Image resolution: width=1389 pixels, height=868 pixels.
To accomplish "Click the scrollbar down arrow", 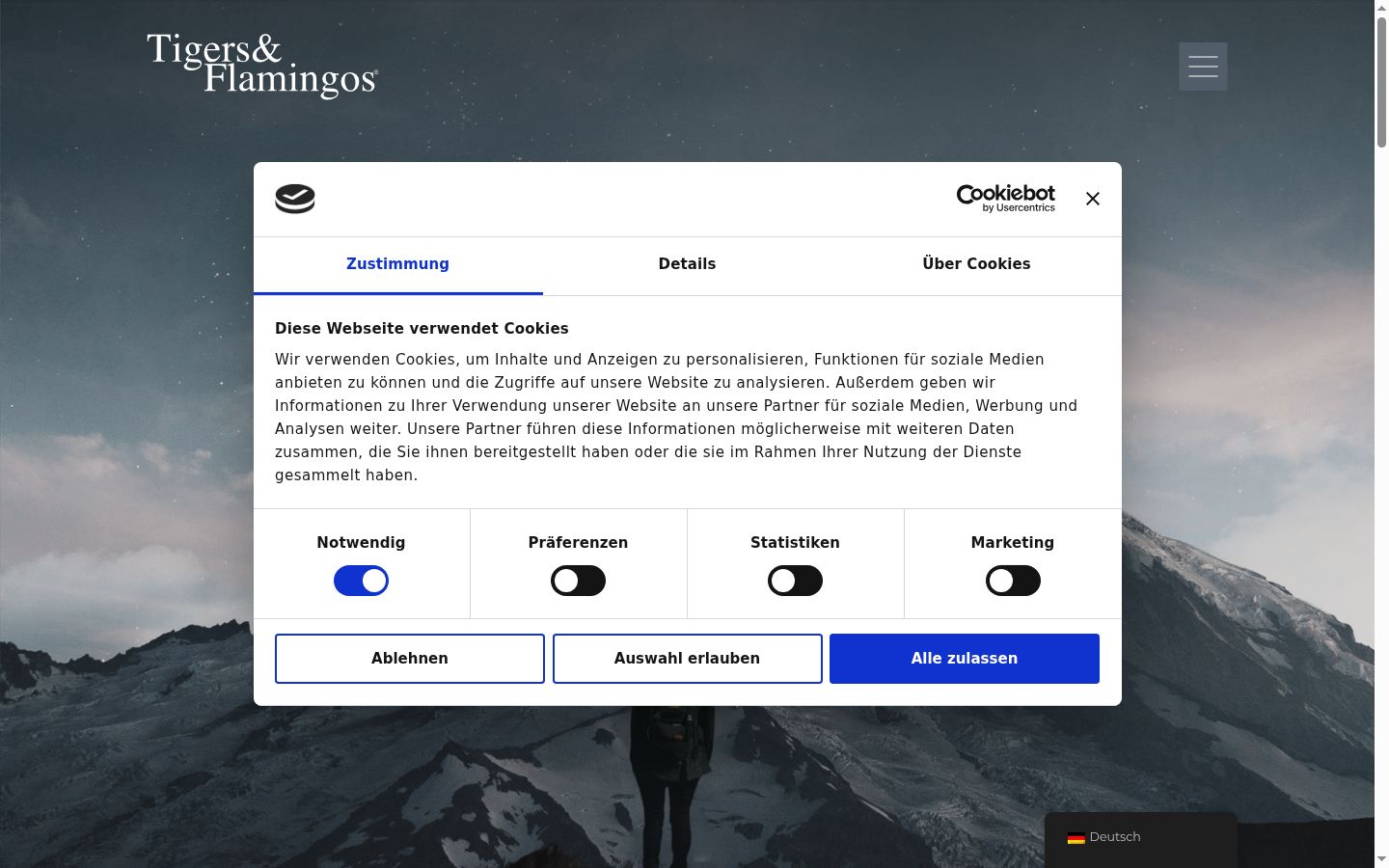I will [x=1381, y=859].
